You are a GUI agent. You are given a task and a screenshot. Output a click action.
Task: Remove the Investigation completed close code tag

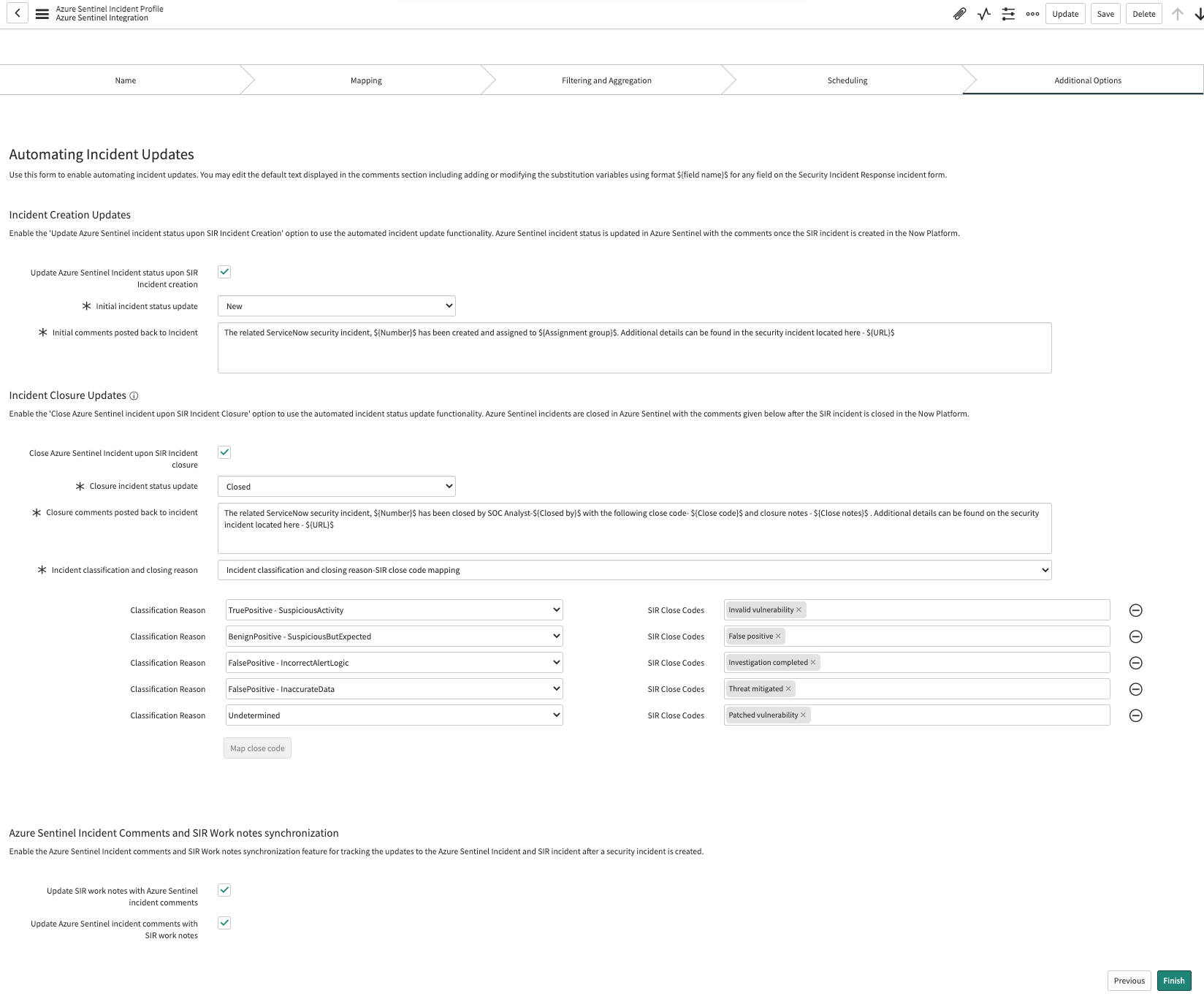(x=813, y=662)
